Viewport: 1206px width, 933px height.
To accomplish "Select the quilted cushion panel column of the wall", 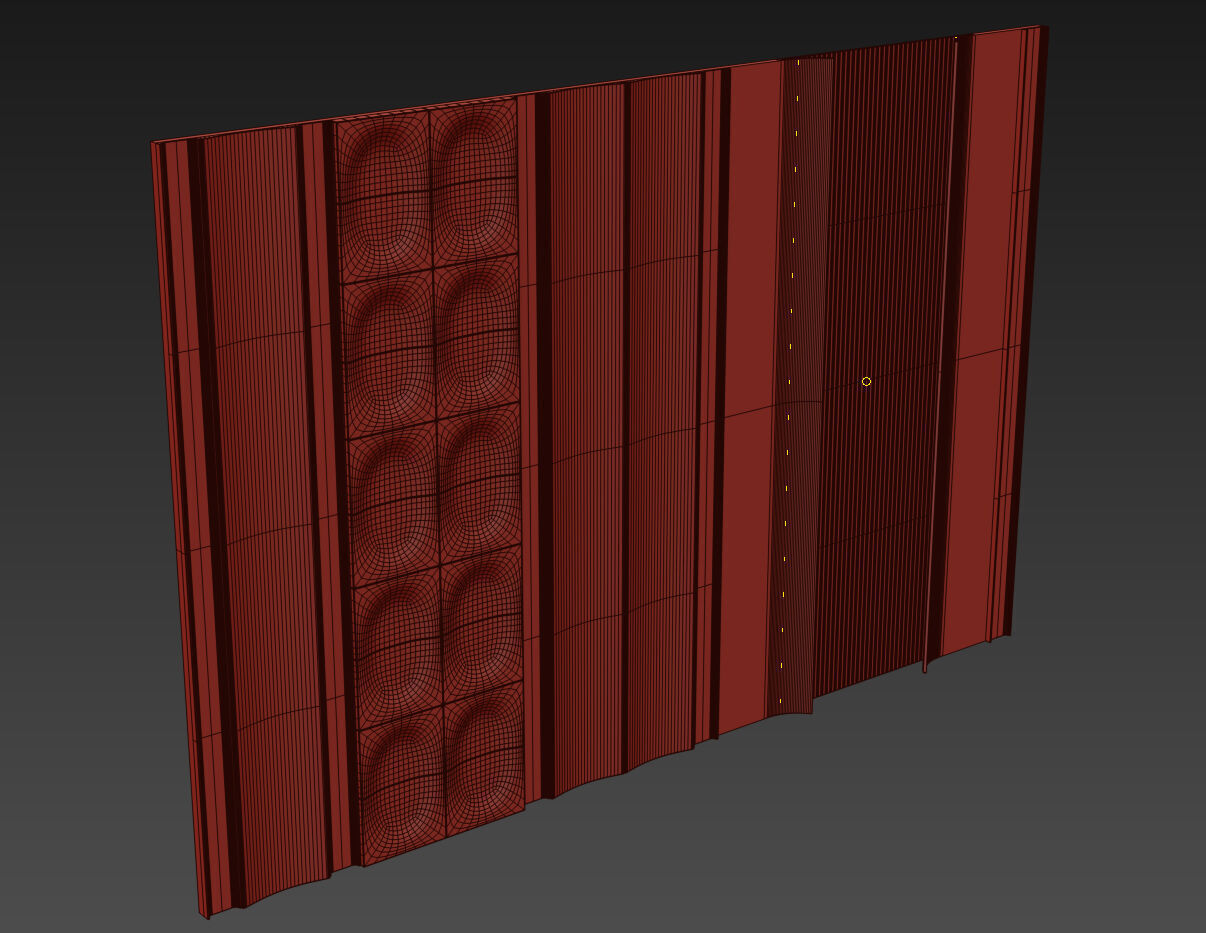I will pos(429,482).
